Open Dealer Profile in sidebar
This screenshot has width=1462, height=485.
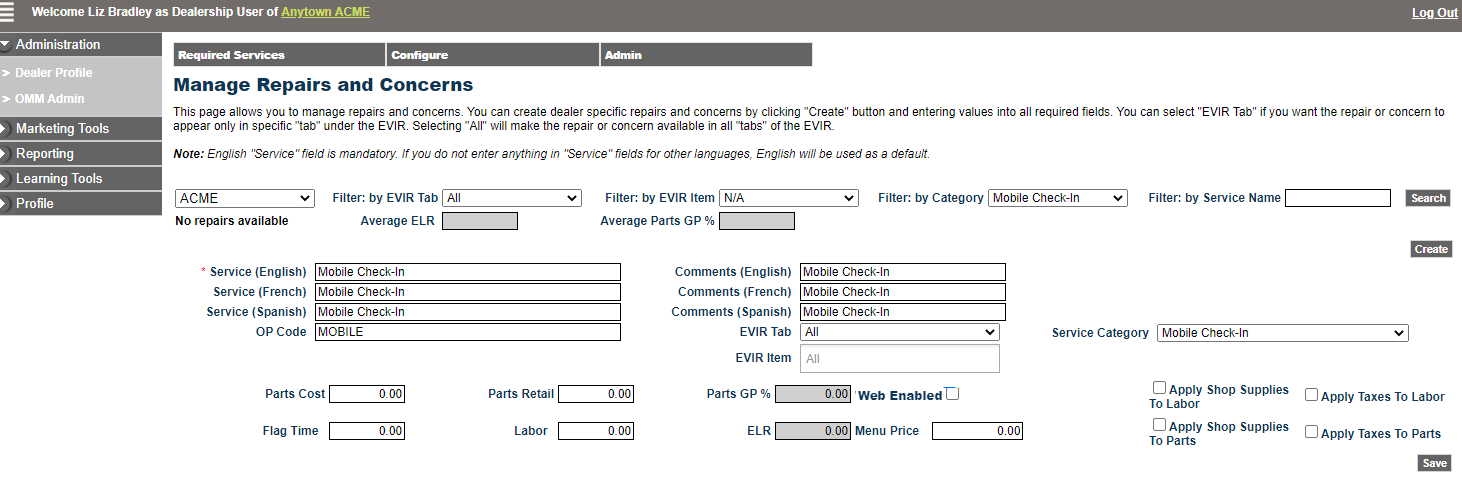(54, 73)
